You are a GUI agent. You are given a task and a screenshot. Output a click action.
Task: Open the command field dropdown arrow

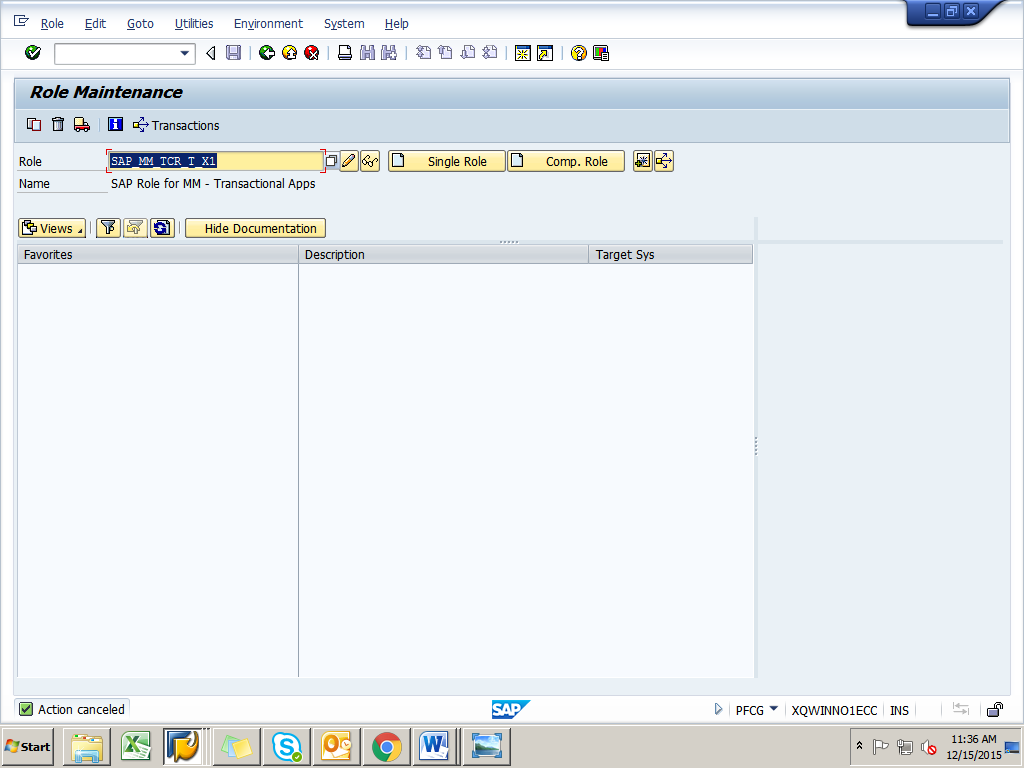[x=185, y=53]
